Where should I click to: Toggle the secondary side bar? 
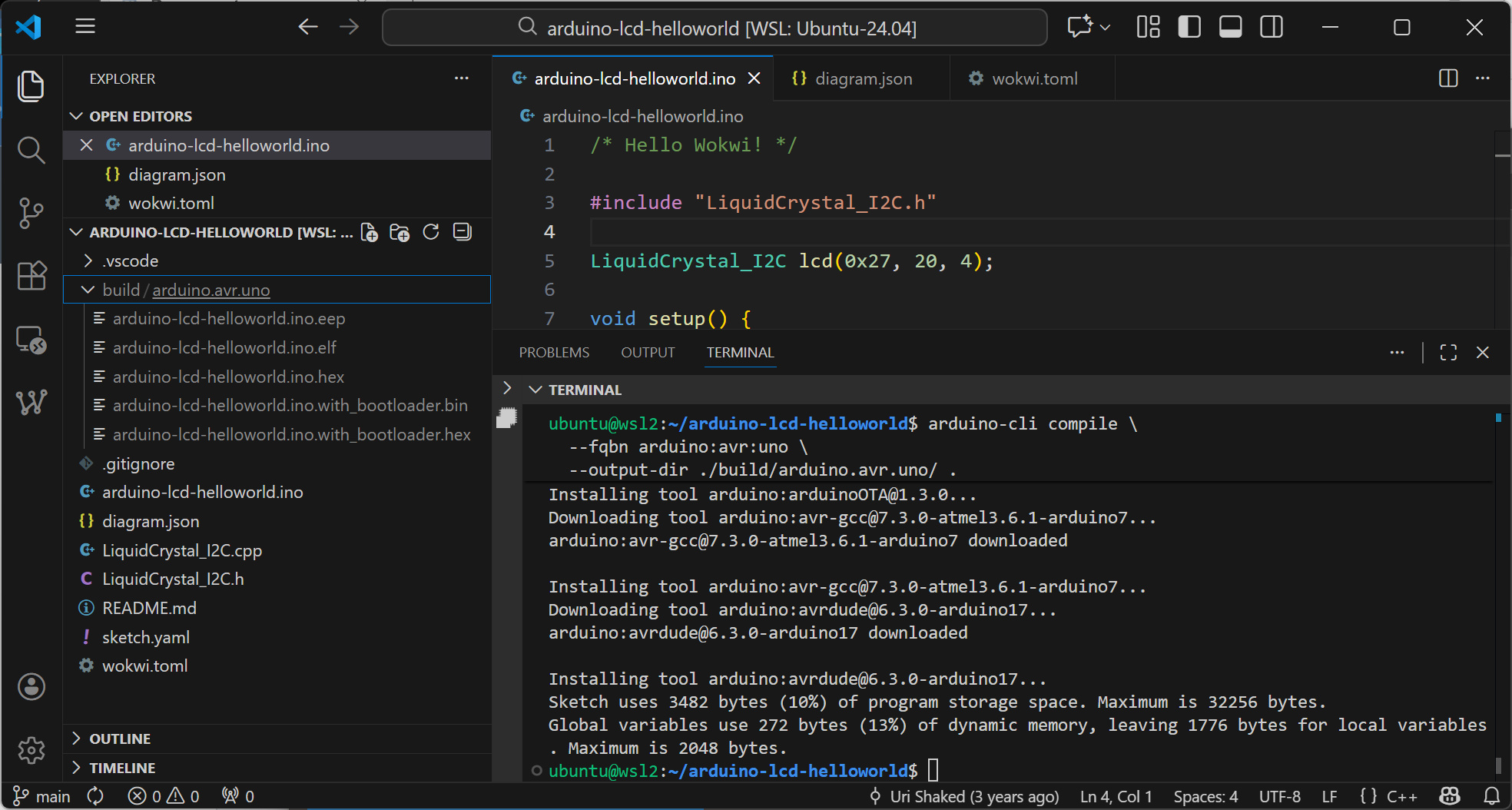(1272, 28)
